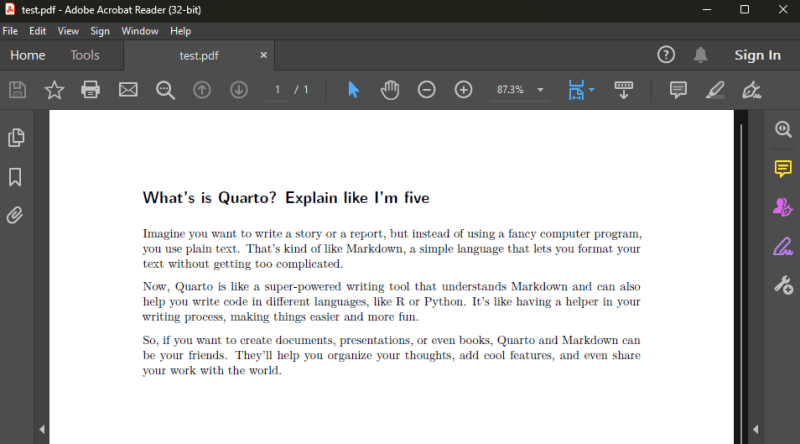Collapse the left navigation pane arrow
800x444 pixels.
(42, 429)
